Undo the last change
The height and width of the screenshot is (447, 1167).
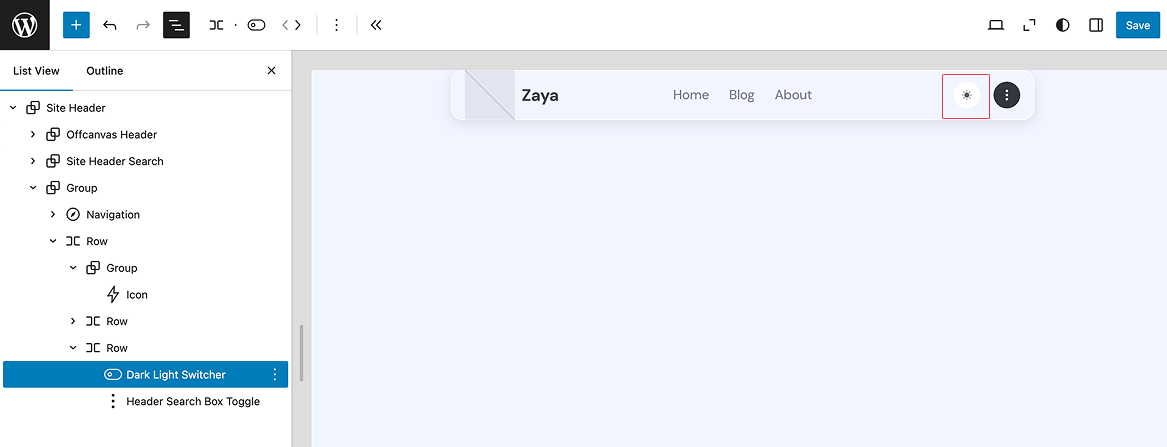(109, 25)
